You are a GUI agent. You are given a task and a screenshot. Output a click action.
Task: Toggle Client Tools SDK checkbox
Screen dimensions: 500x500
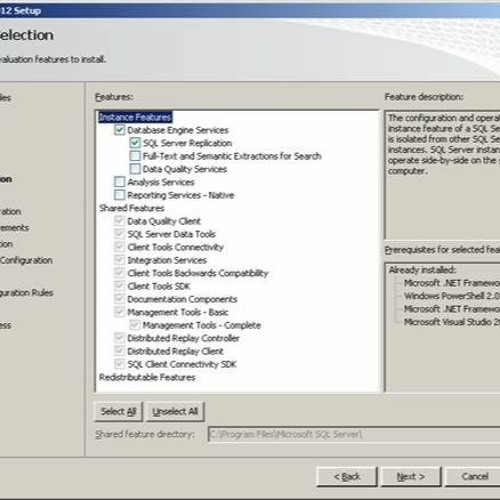click(x=119, y=286)
